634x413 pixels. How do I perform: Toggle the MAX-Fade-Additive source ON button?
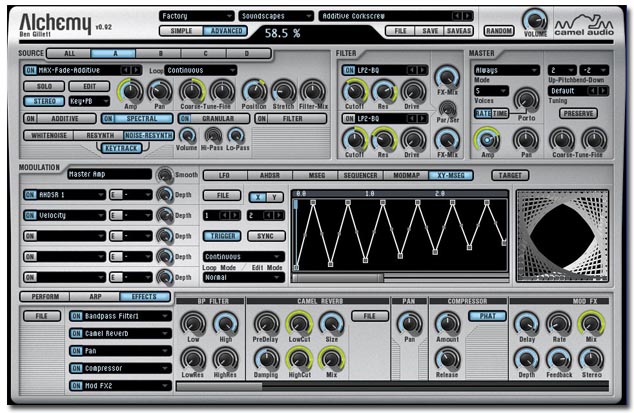tap(31, 70)
